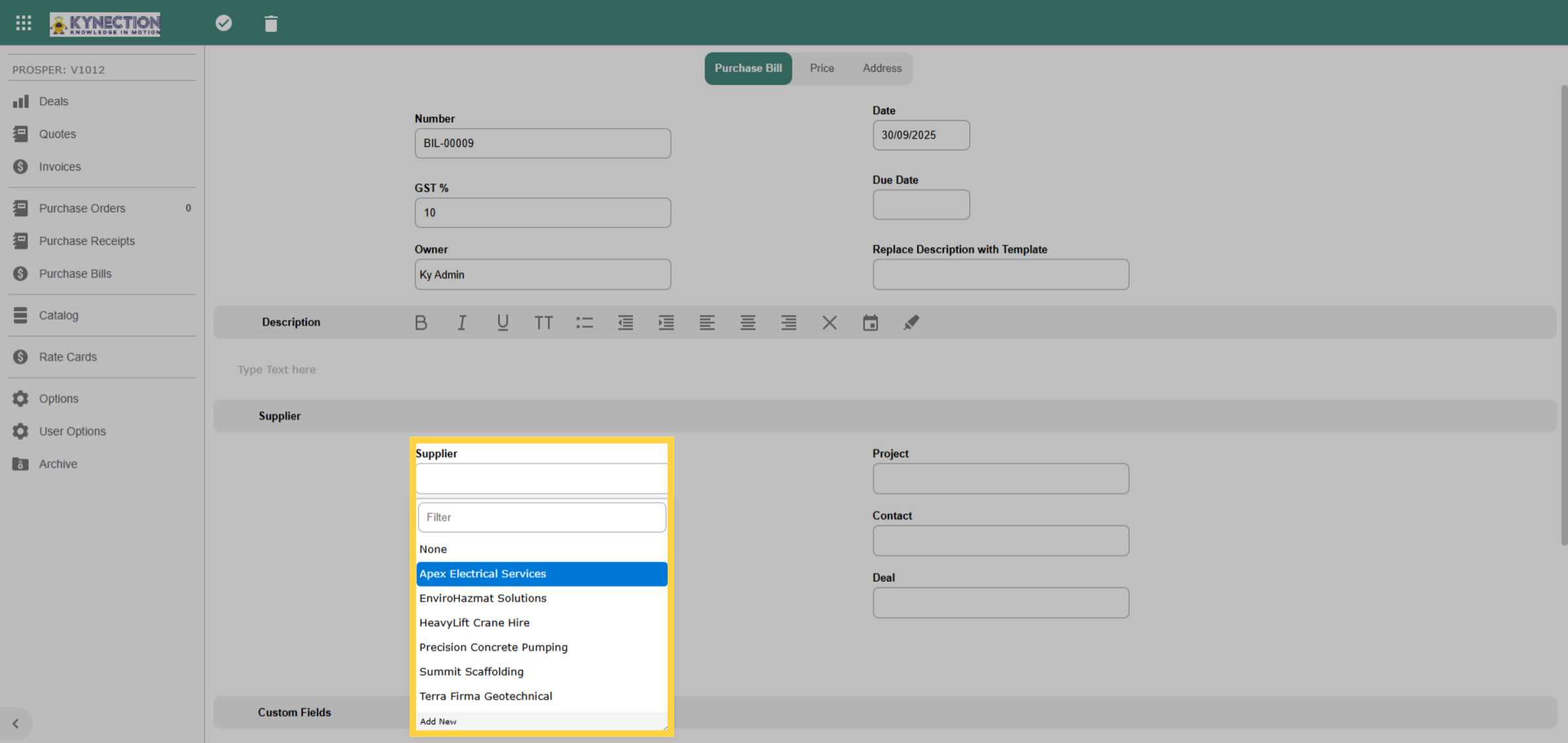The height and width of the screenshot is (743, 1568).
Task: Change text size with TT icon
Action: [544, 323]
